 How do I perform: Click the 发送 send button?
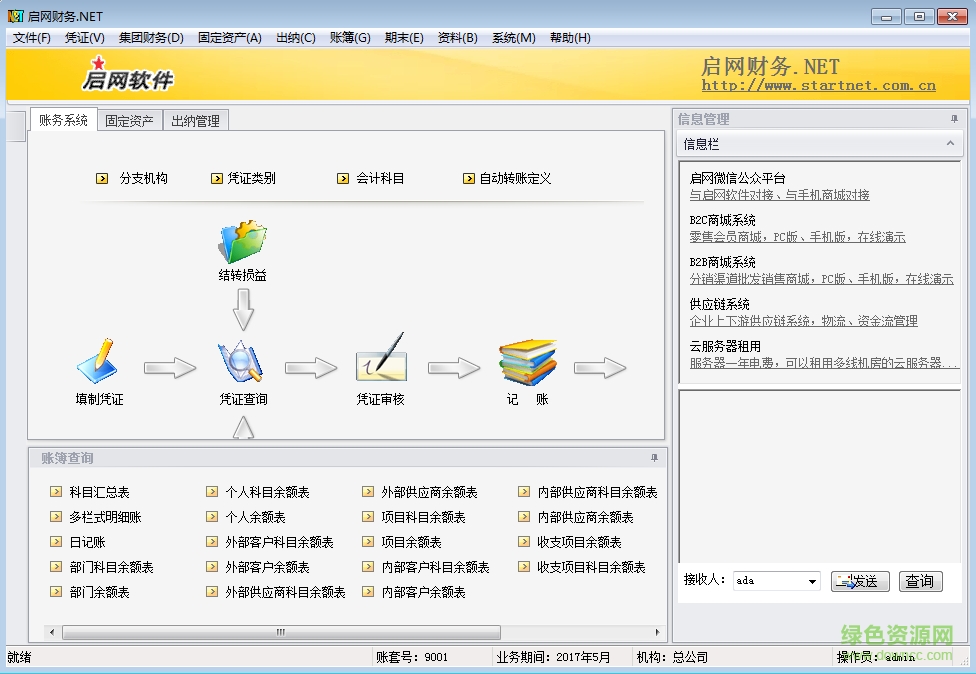point(860,581)
